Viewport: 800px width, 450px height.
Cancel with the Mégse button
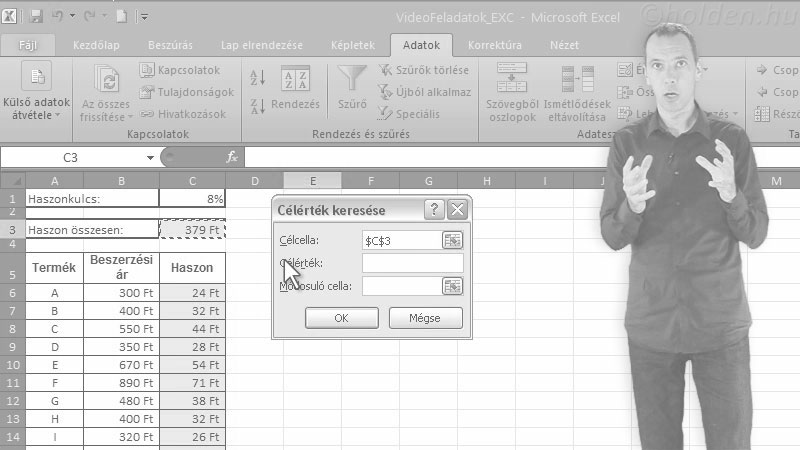point(426,318)
